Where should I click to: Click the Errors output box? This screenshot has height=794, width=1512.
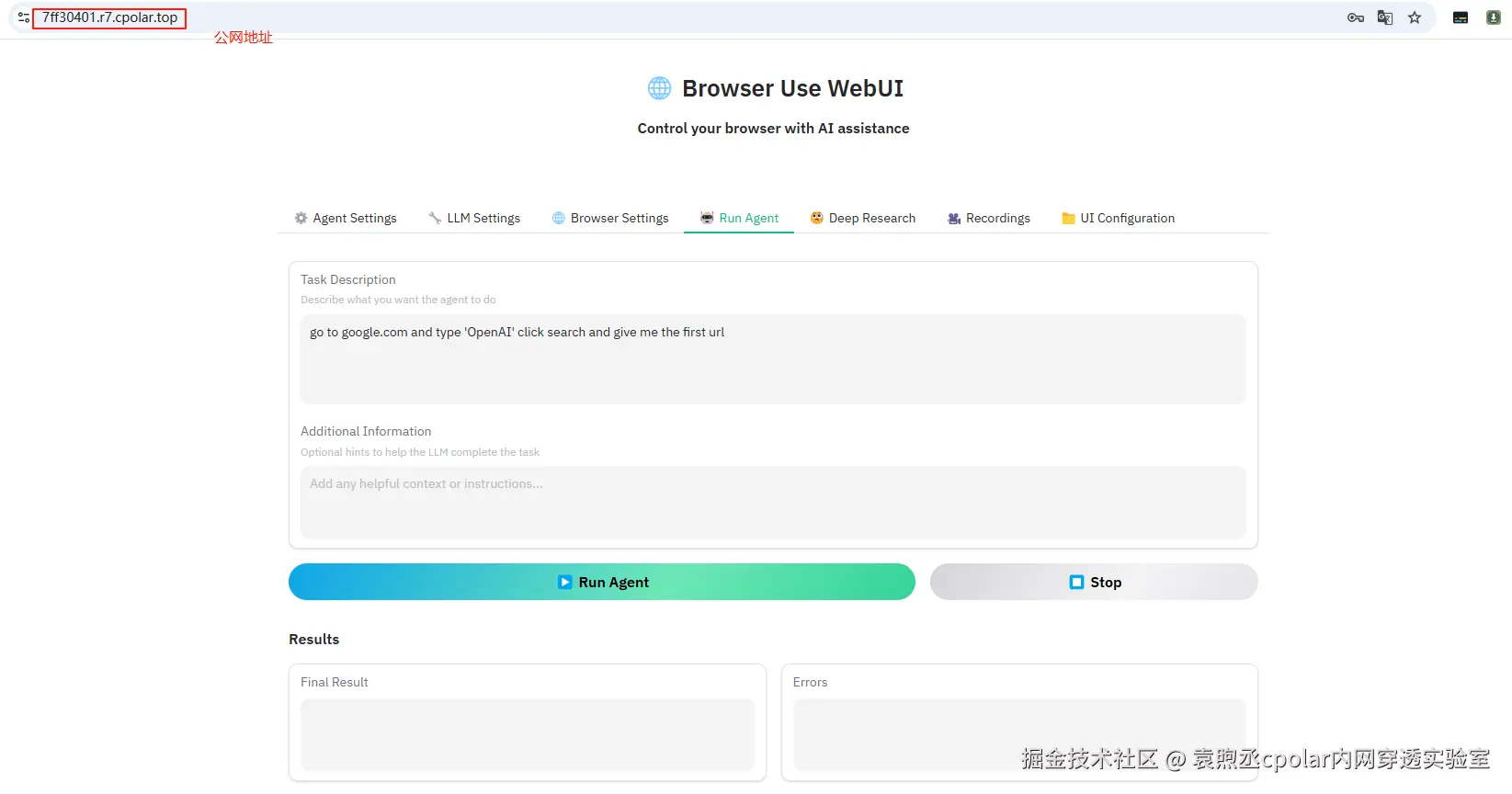[1019, 734]
